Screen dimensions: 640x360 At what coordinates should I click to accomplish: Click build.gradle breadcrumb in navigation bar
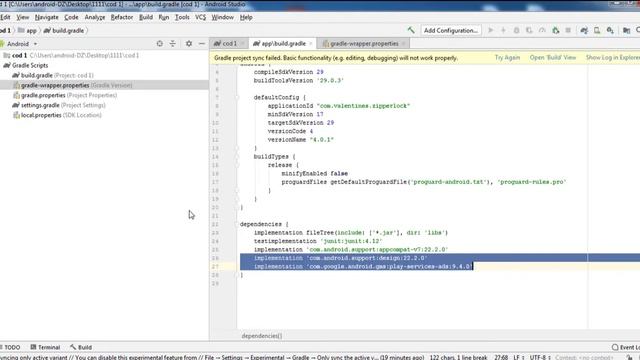pyautogui.click(x=64, y=31)
